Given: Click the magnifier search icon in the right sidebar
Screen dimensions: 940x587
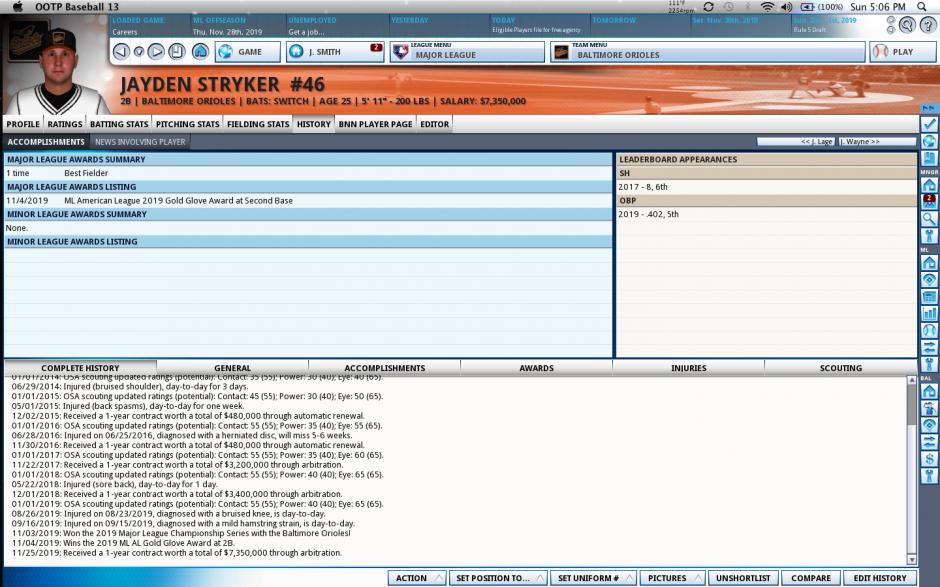Looking at the screenshot, I should (929, 218).
